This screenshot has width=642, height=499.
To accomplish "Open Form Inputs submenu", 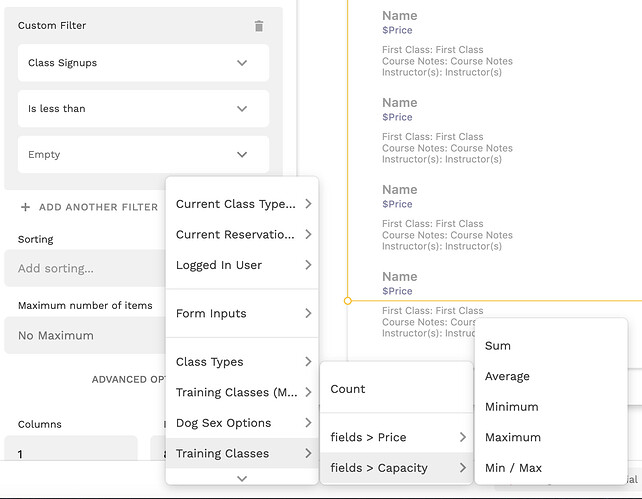I will pyautogui.click(x=242, y=314).
